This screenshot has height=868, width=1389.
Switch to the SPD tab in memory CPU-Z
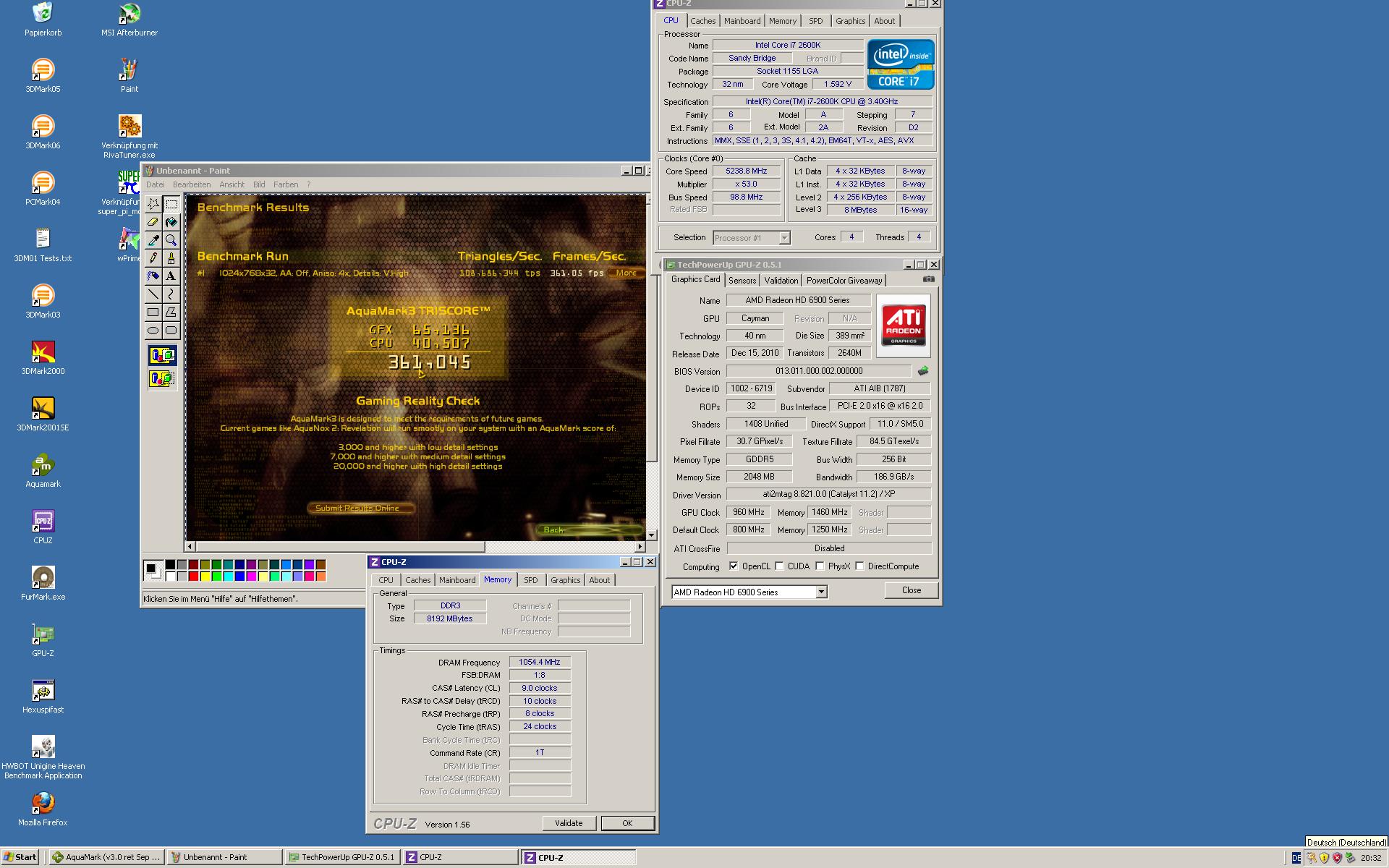point(531,580)
